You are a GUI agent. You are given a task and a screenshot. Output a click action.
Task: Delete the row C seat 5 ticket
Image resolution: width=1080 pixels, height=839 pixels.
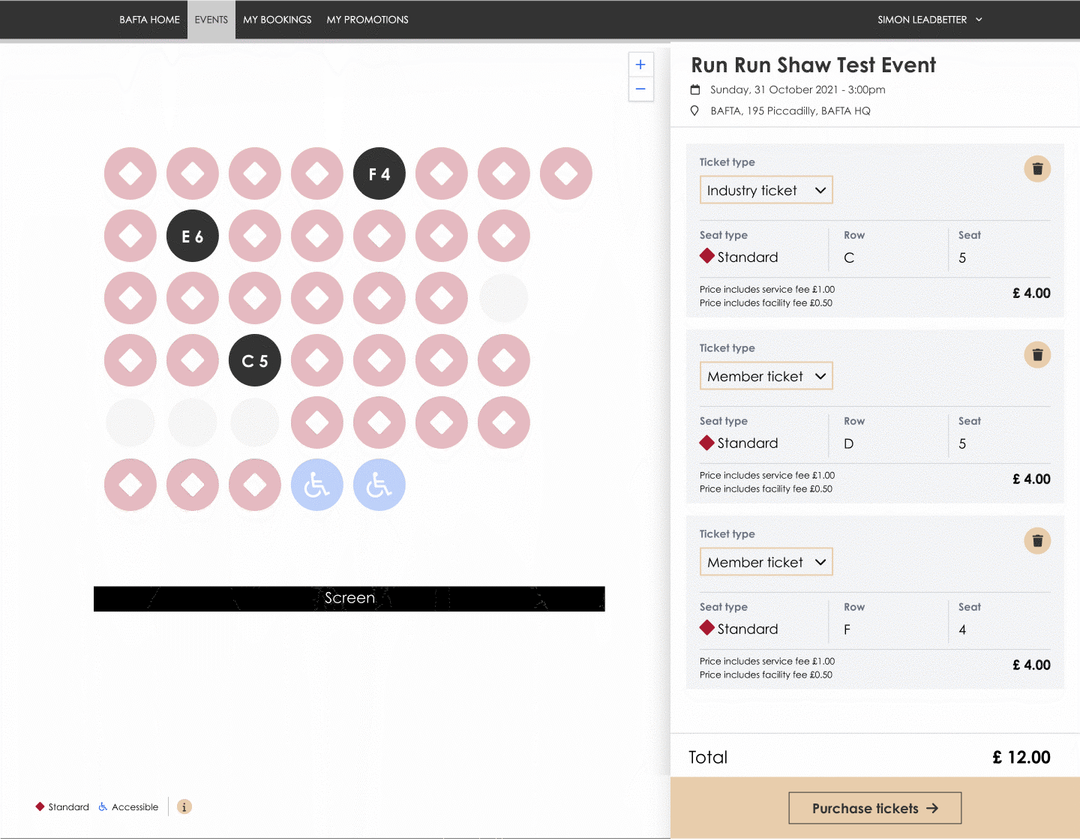[1037, 169]
